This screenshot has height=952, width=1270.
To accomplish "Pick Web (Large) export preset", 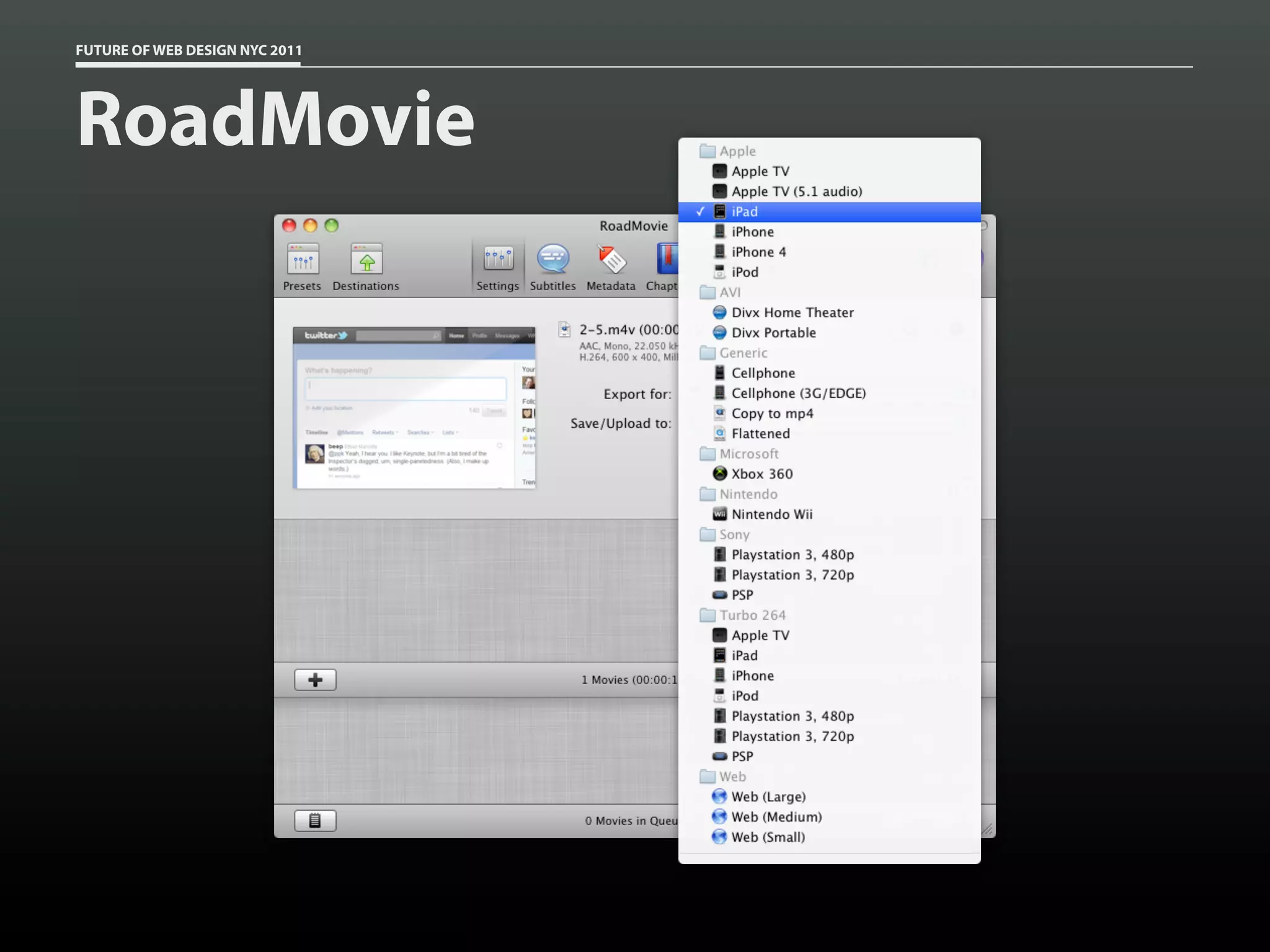I will tap(768, 797).
